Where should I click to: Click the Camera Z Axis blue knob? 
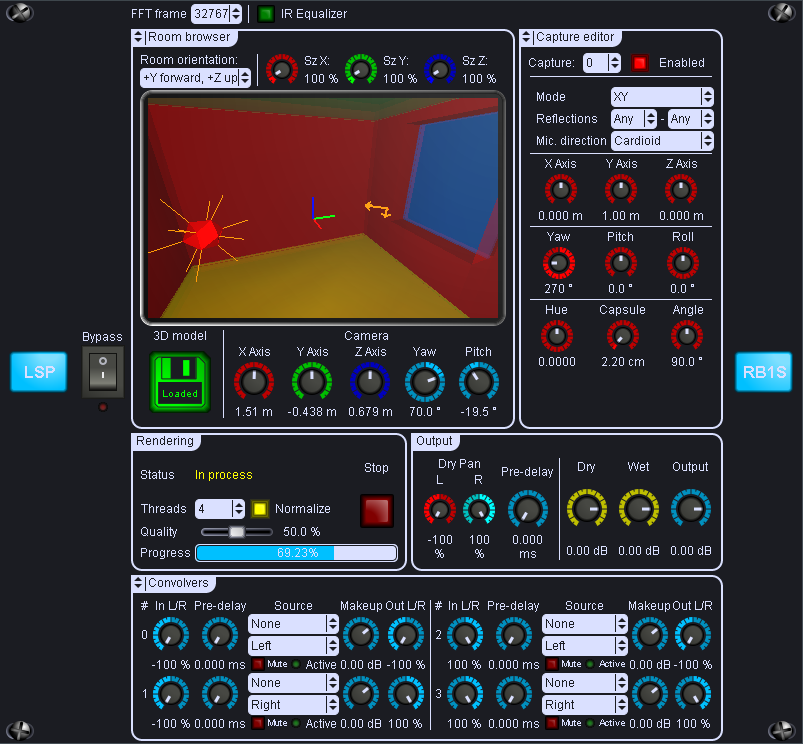tap(370, 381)
